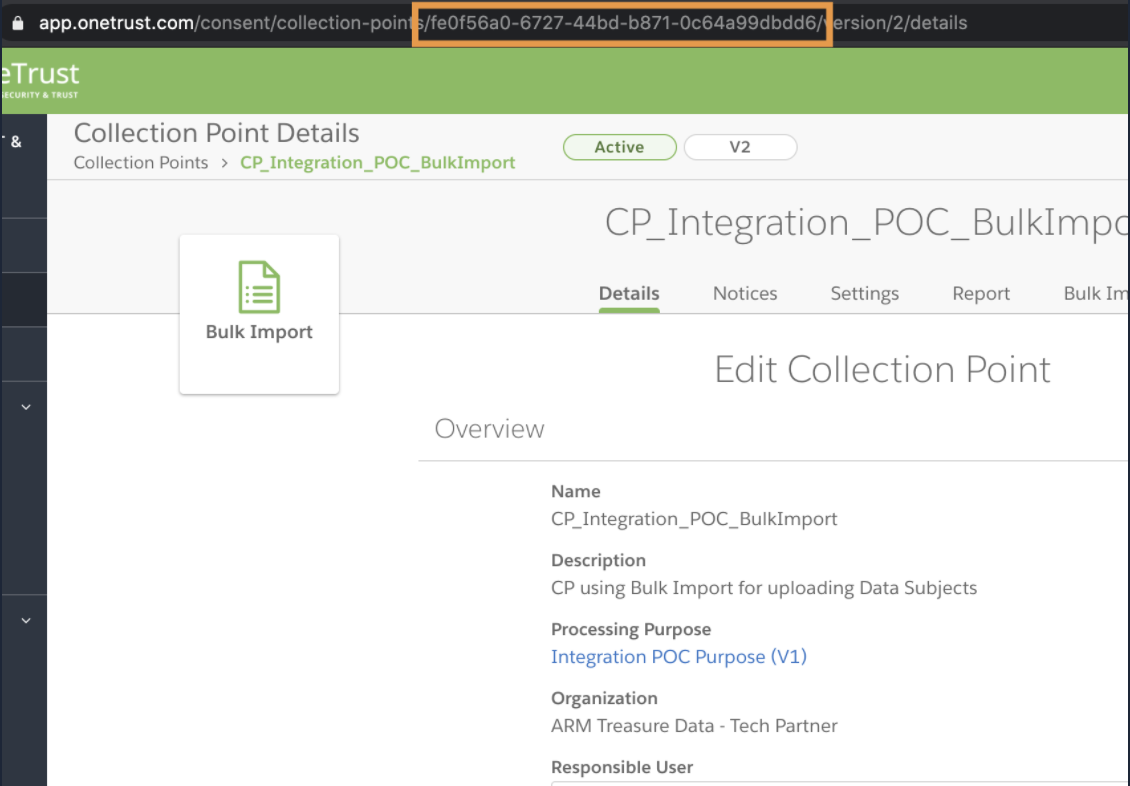Go to the Settings tab

[864, 293]
